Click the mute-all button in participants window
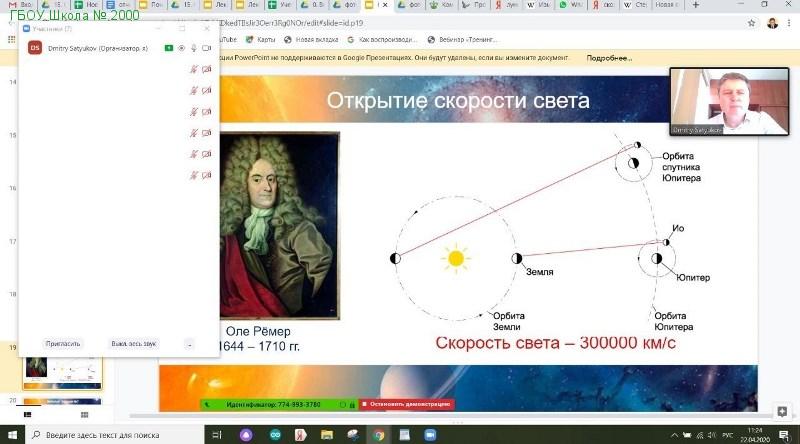 [x=134, y=343]
